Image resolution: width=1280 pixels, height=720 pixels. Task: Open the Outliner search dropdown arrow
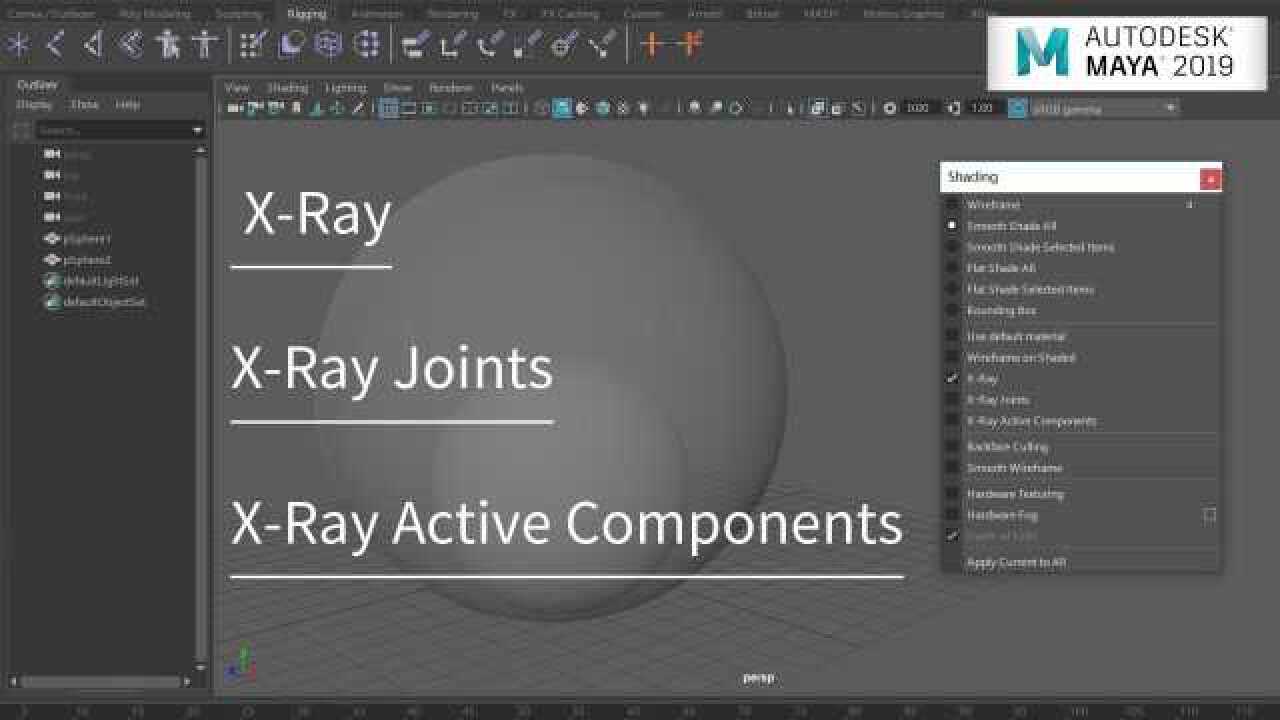tap(196, 129)
